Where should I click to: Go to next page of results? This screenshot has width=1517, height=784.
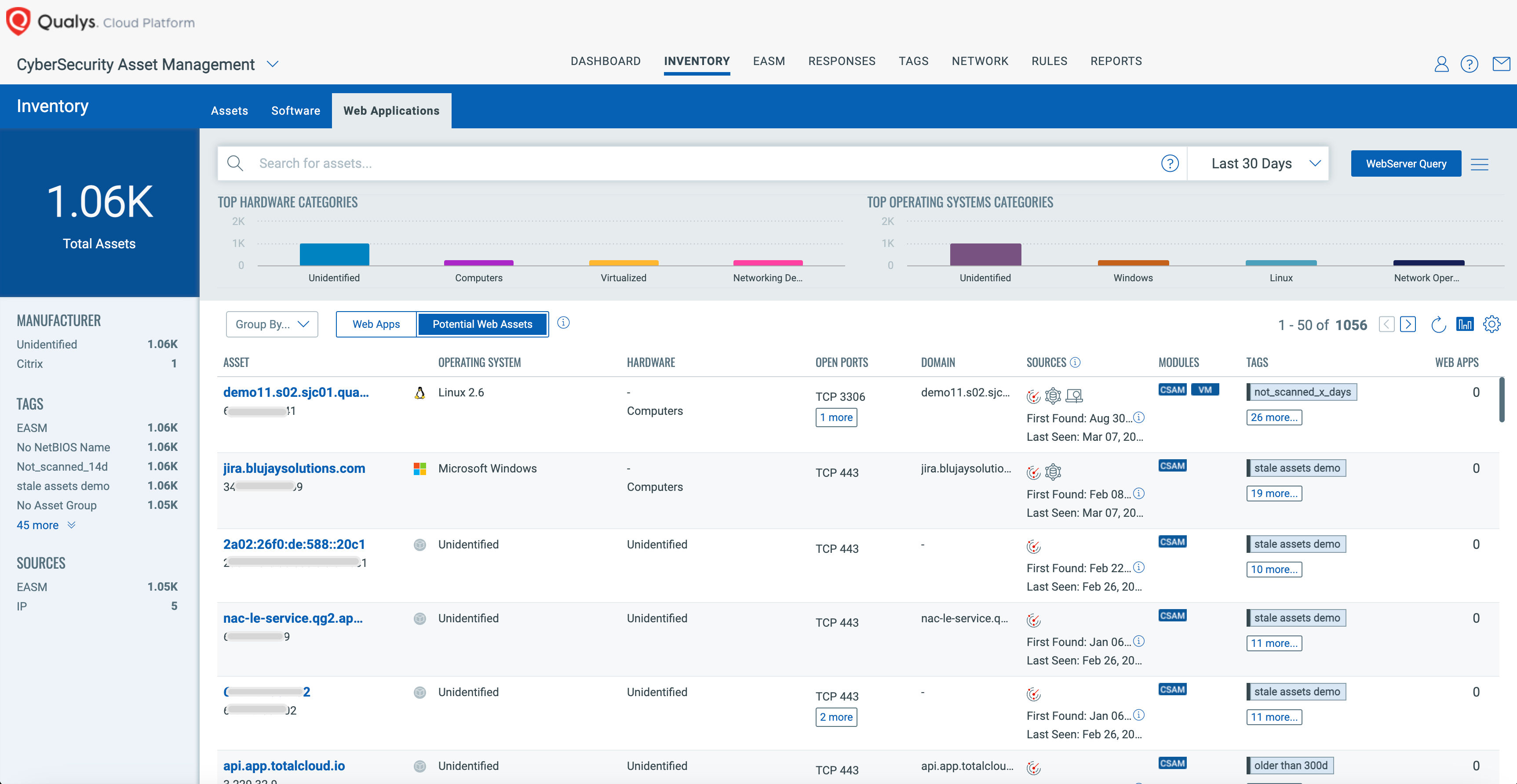click(x=1408, y=324)
